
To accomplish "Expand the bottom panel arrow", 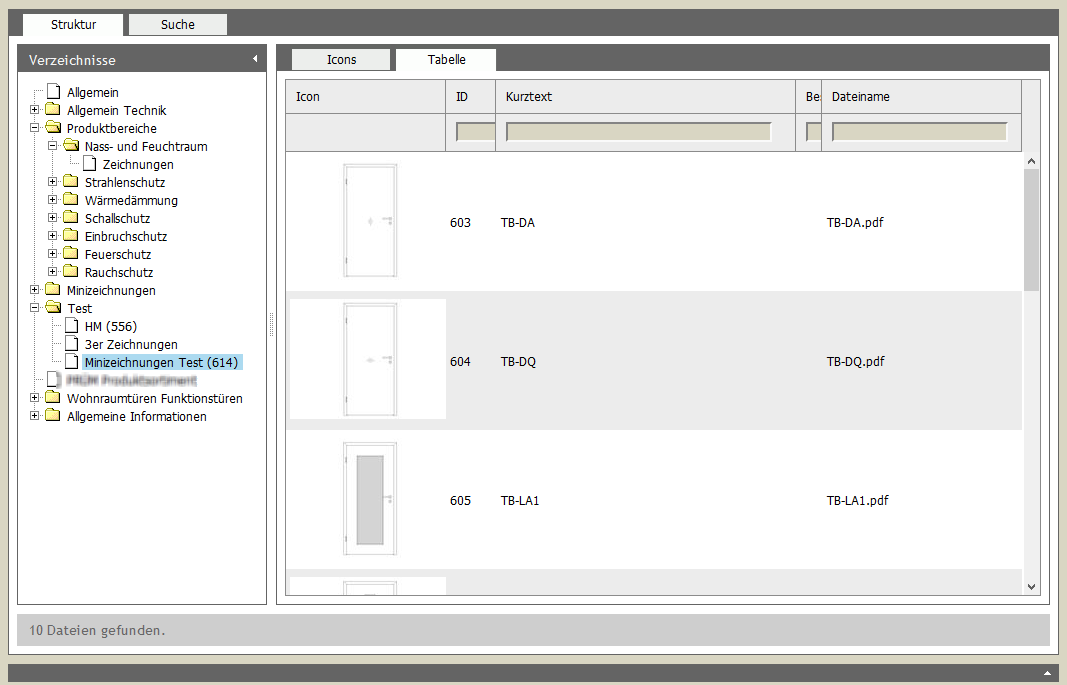I will pos(1047,673).
